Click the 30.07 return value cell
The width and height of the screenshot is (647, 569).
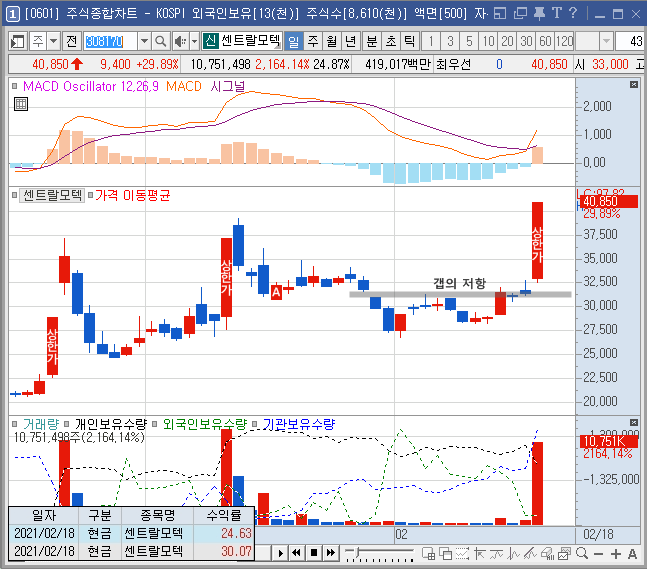pos(224,551)
